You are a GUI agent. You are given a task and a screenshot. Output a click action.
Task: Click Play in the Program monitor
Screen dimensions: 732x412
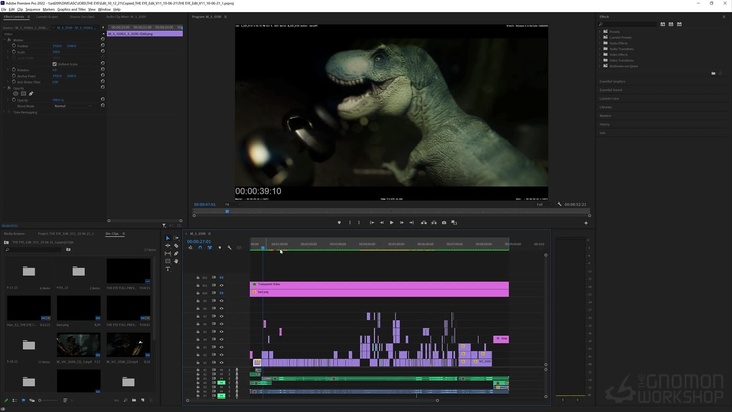pos(392,223)
